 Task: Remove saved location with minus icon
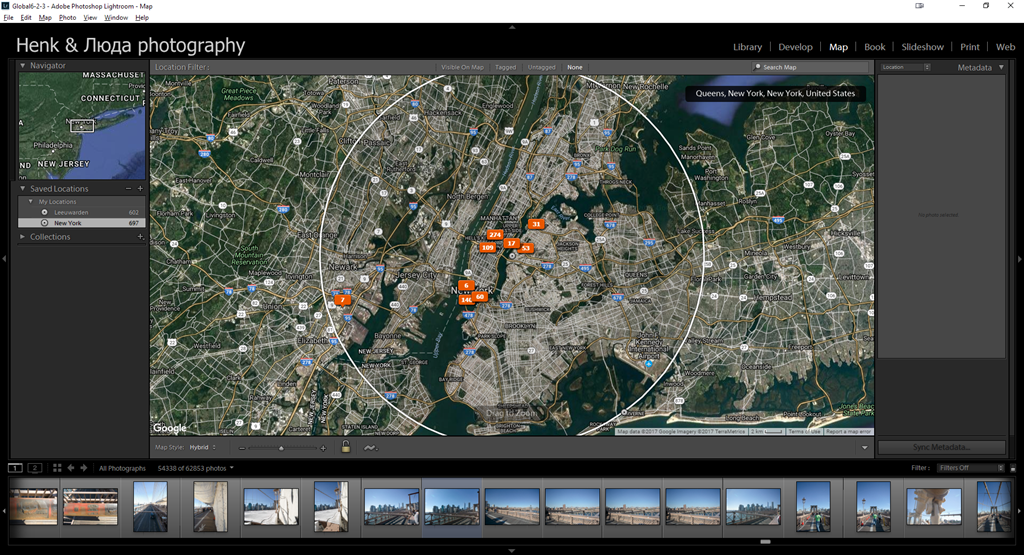pyautogui.click(x=129, y=189)
